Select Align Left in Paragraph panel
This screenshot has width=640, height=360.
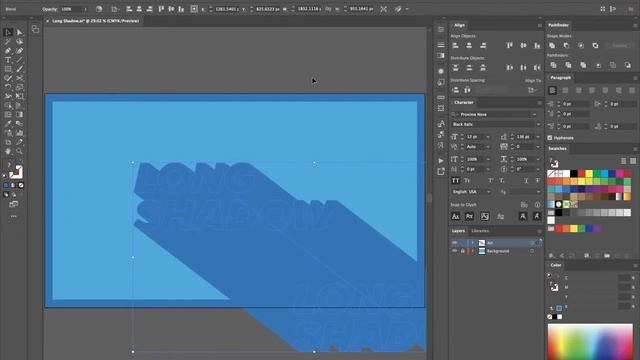click(552, 91)
